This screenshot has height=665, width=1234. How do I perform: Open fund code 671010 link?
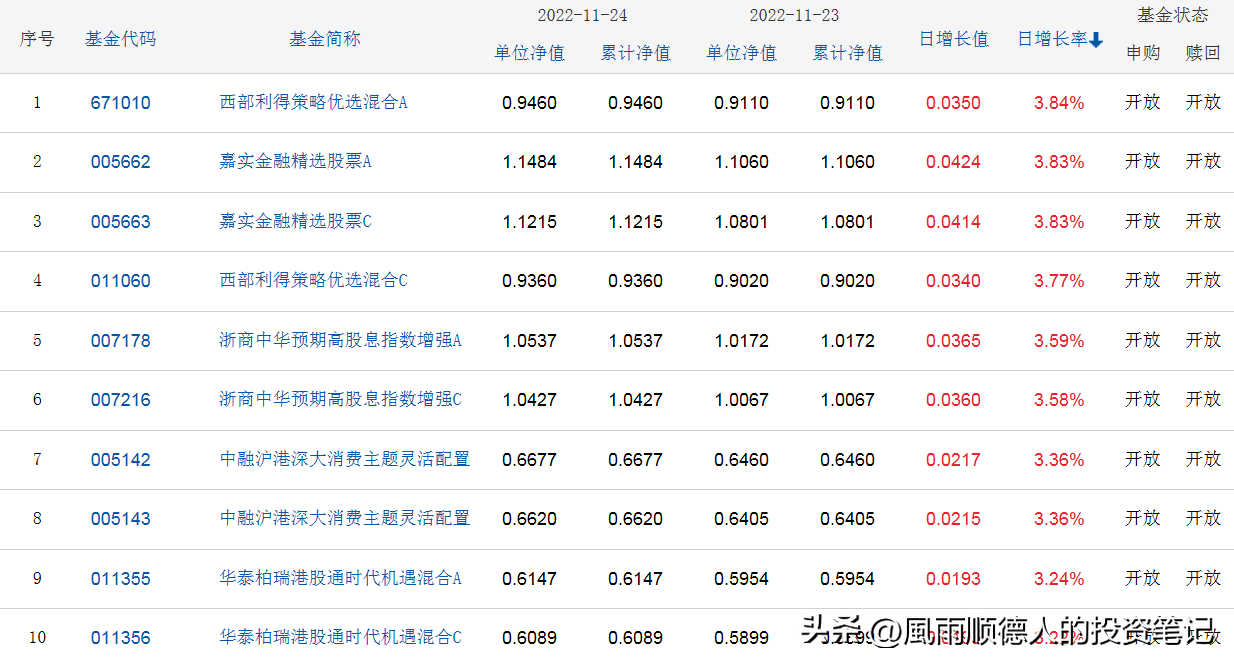(120, 102)
